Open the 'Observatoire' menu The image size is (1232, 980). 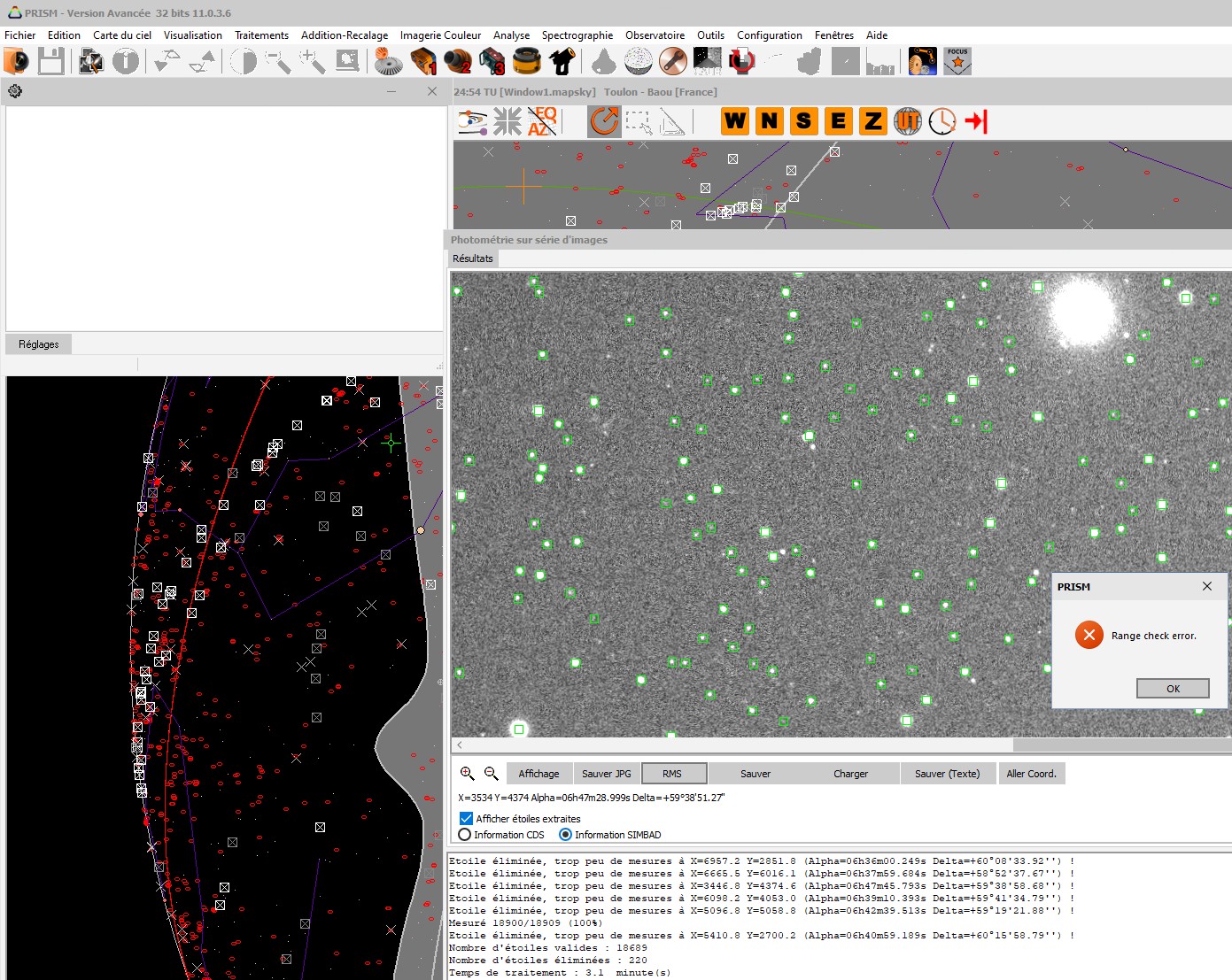655,35
